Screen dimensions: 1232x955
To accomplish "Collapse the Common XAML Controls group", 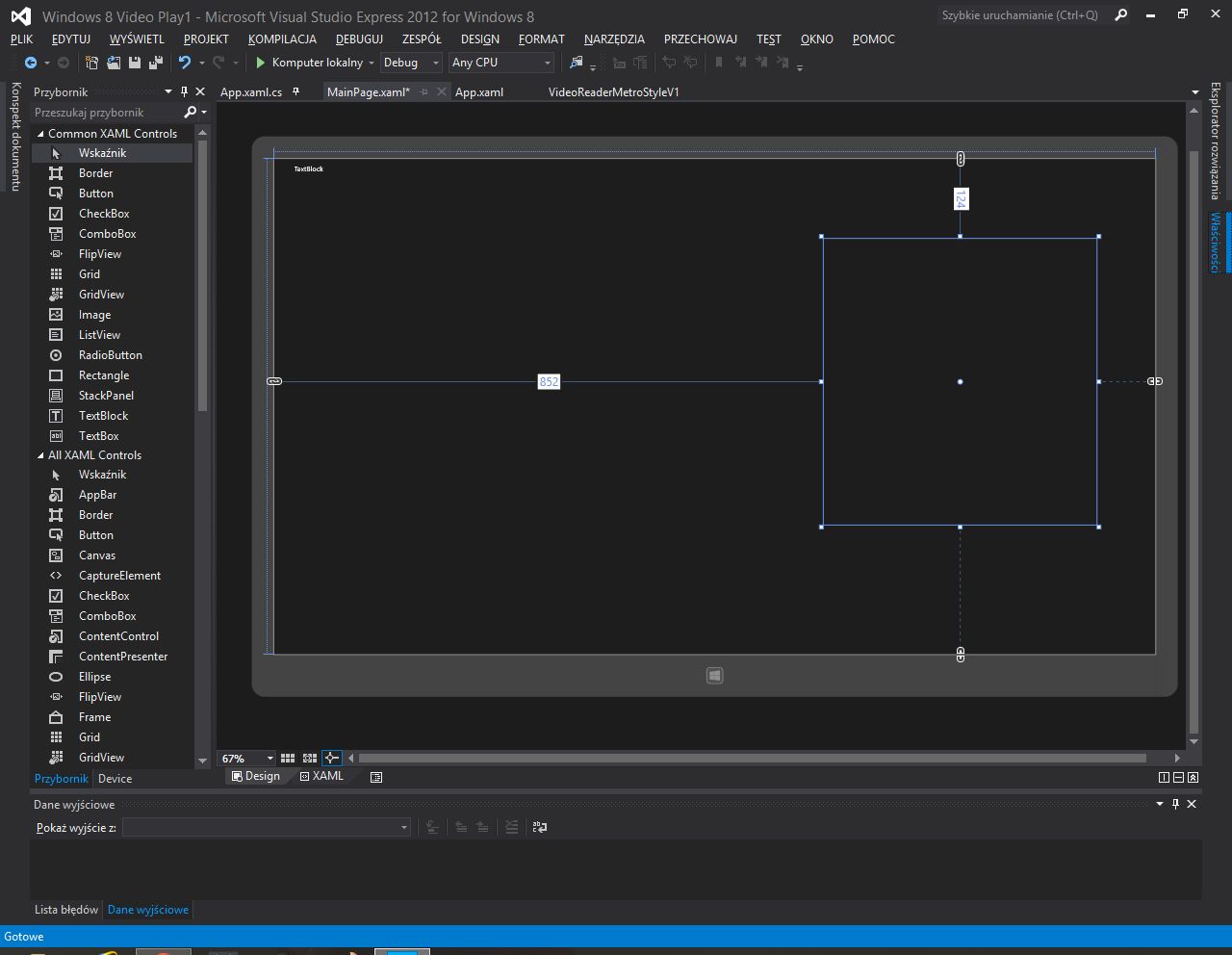I will pyautogui.click(x=40, y=134).
